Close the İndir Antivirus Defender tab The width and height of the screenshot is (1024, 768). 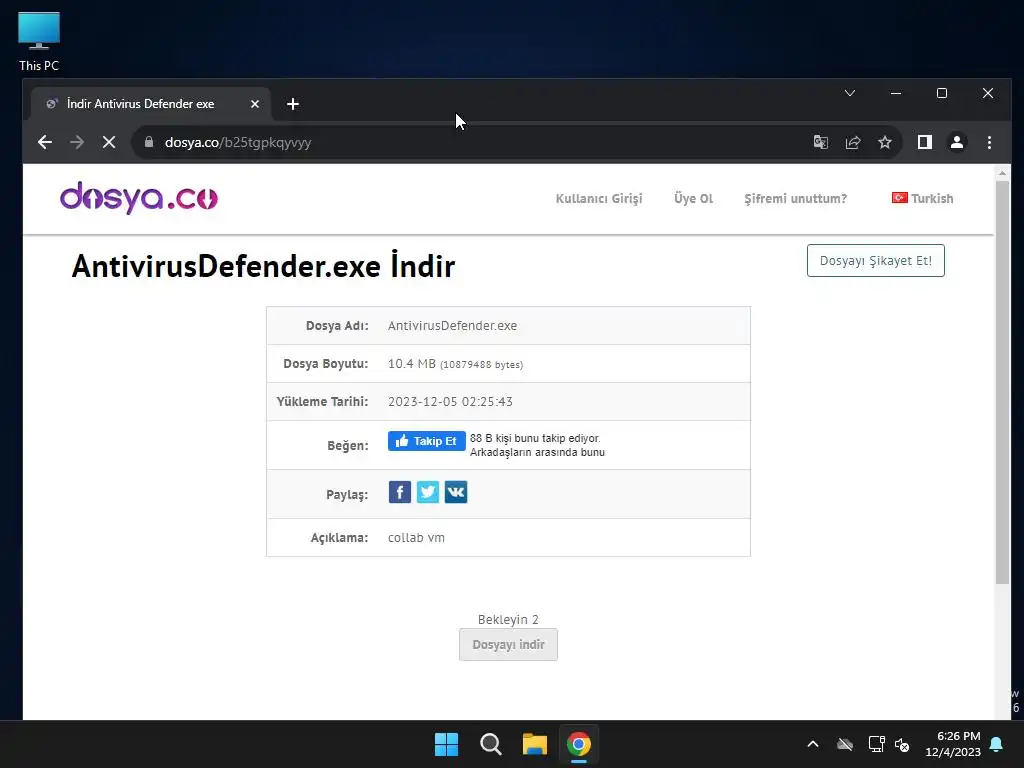(255, 104)
